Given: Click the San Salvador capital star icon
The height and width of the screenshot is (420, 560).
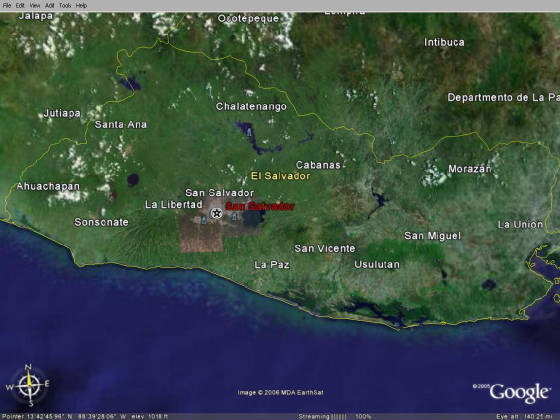Looking at the screenshot, I should click(x=216, y=214).
